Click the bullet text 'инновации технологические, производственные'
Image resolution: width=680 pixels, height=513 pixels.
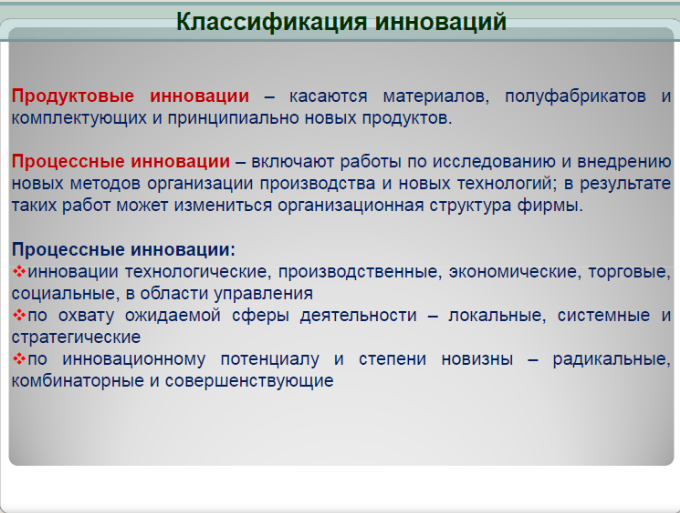coord(235,272)
